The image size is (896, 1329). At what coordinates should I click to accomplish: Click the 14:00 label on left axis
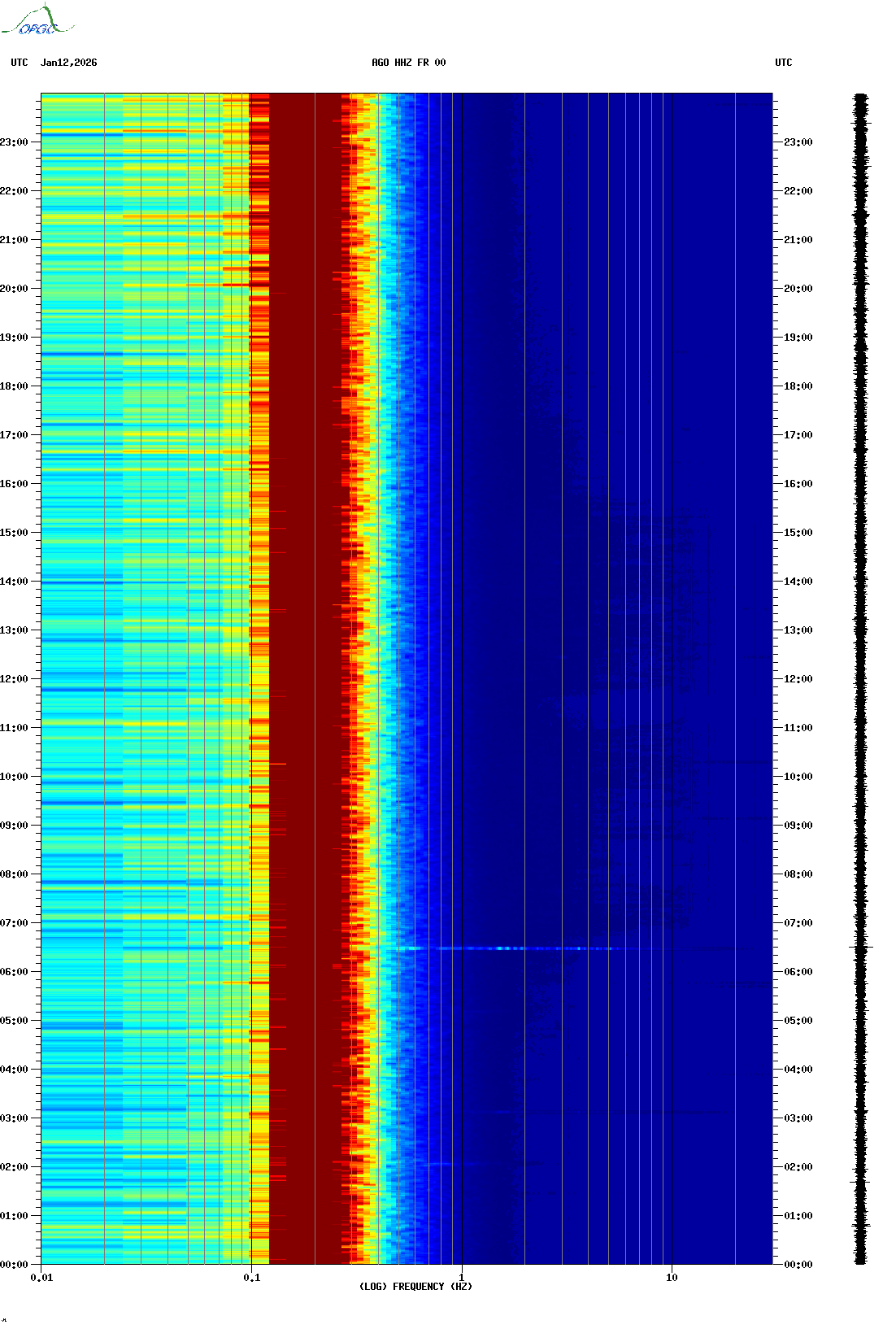pos(14,582)
